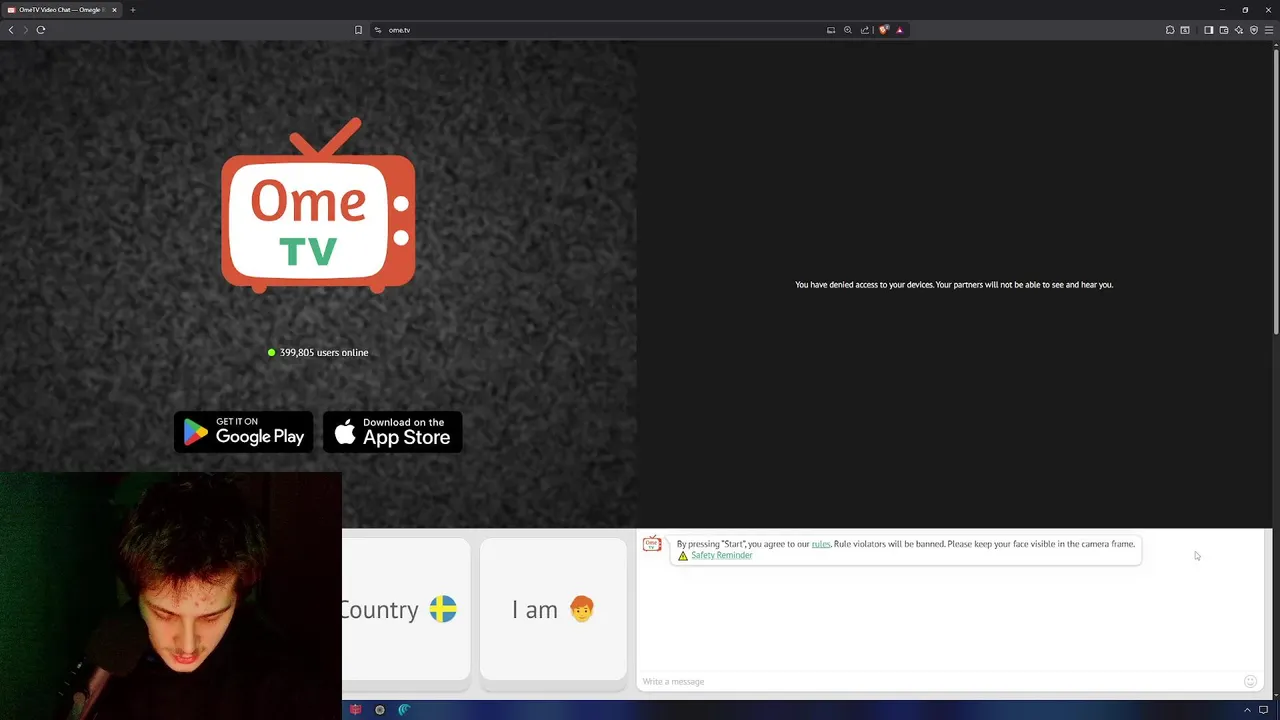Screen dimensions: 1280x720
Task: Open the Country selector with Swedish flag
Action: coord(406,609)
